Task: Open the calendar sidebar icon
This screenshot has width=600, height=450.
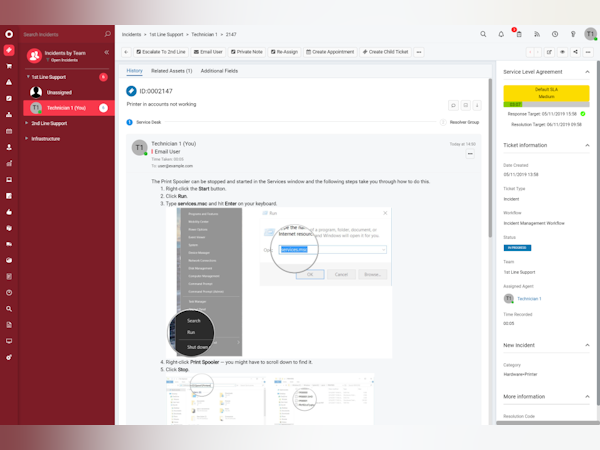Action: click(x=9, y=131)
